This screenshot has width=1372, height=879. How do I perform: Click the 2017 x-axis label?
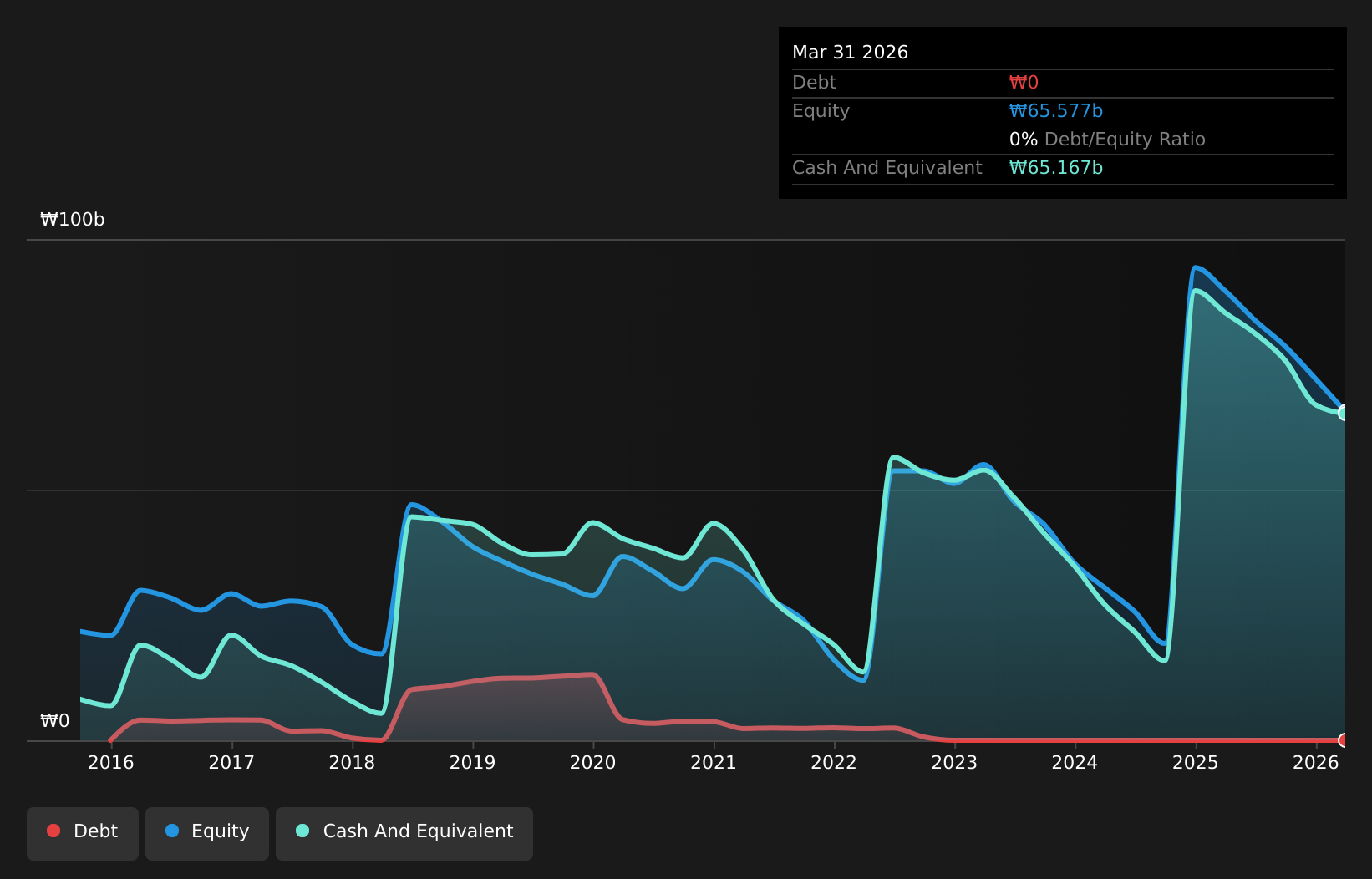(x=231, y=762)
